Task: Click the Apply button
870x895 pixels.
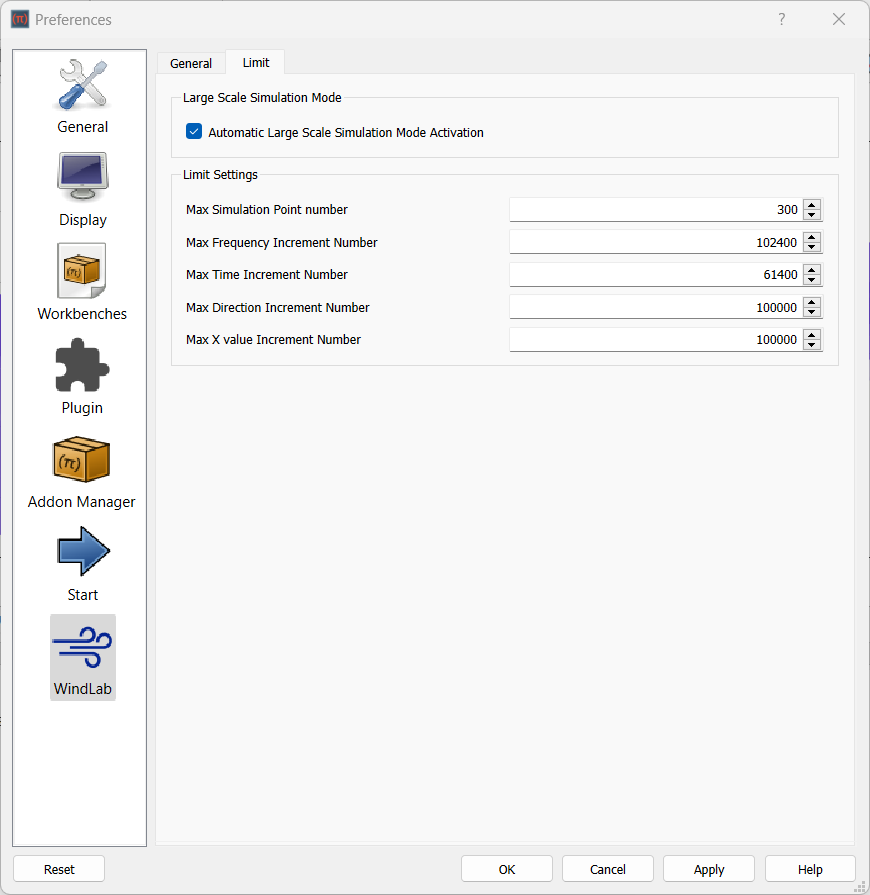Action: tap(708, 868)
